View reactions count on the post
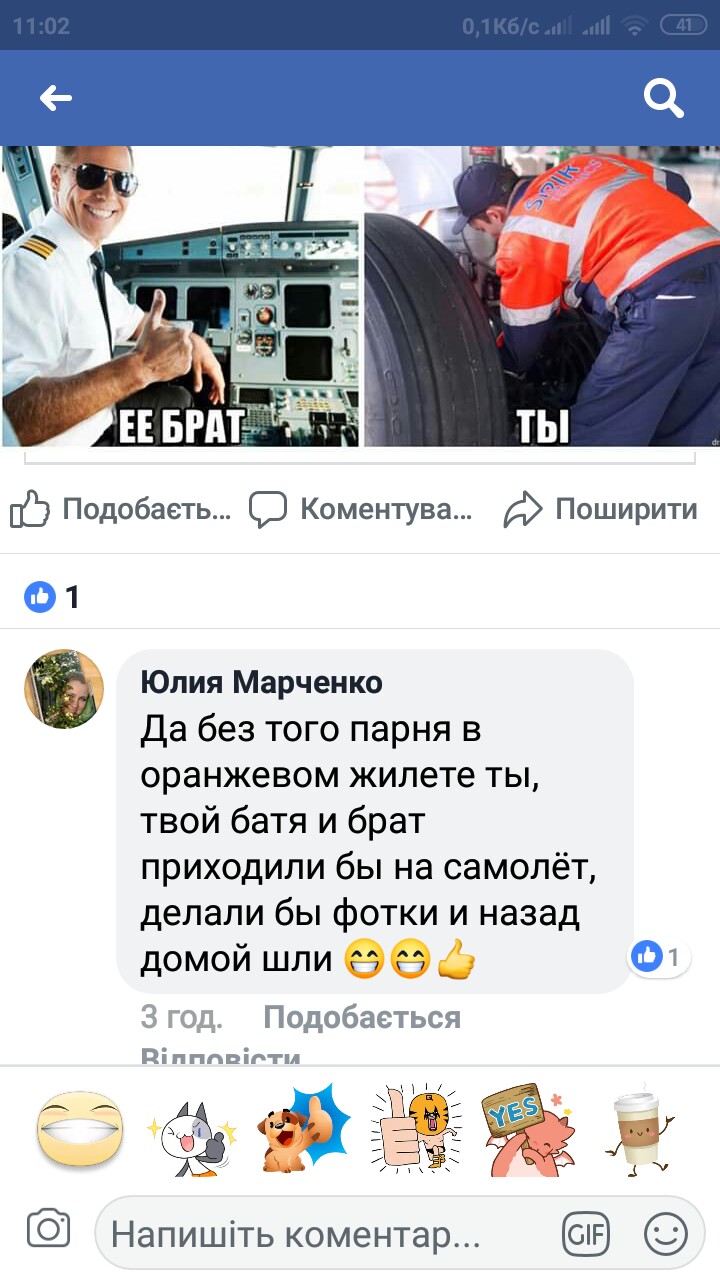Screen dimensions: 720x1280 click(52, 598)
